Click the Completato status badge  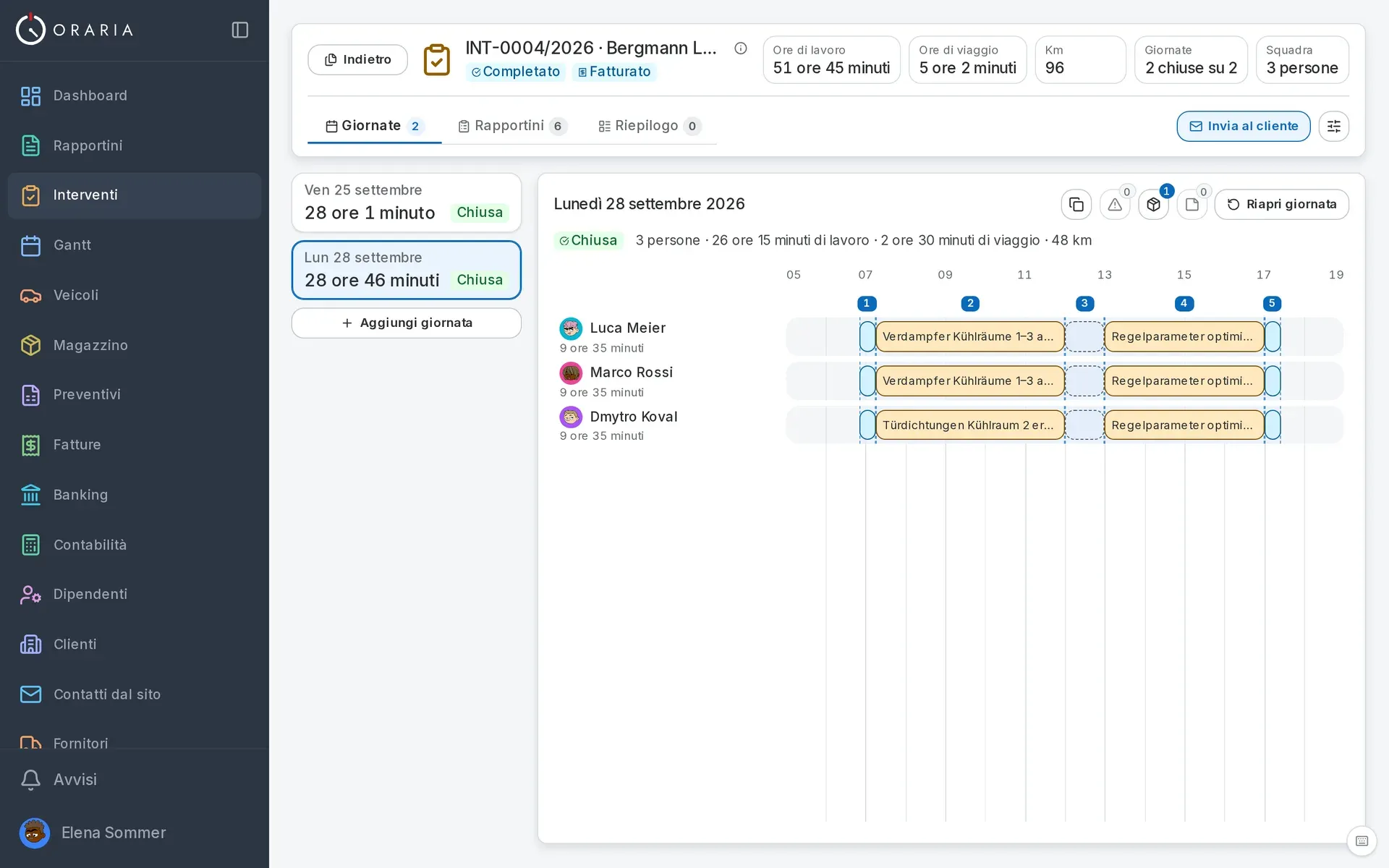coord(515,72)
